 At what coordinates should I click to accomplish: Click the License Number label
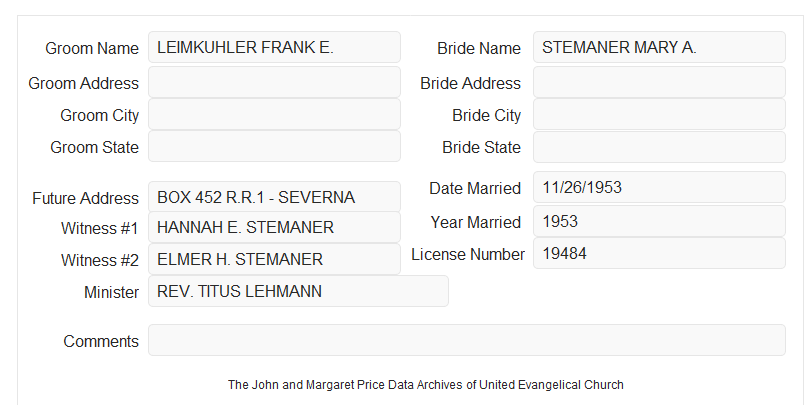tap(468, 255)
